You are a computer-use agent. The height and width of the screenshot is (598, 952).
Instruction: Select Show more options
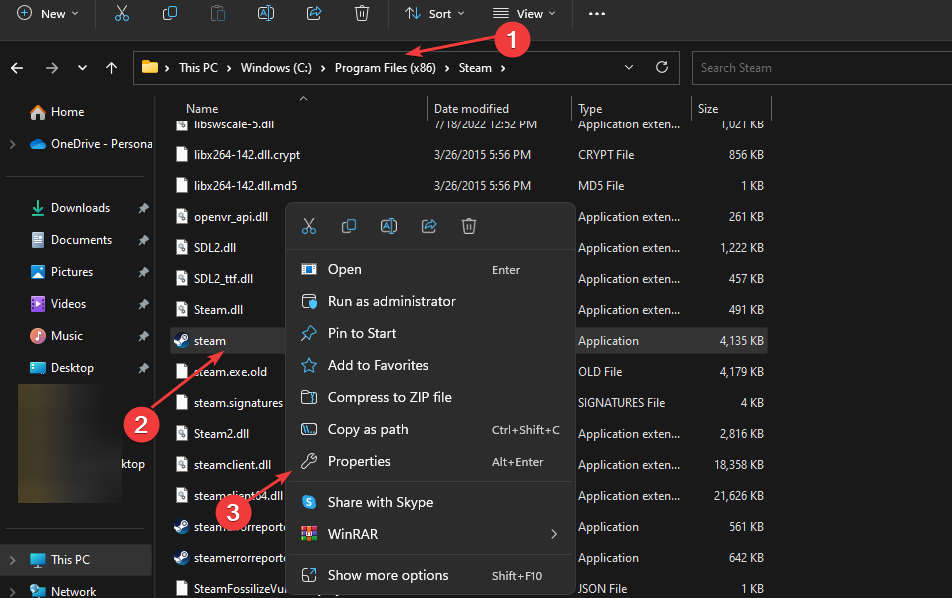[x=430, y=576]
